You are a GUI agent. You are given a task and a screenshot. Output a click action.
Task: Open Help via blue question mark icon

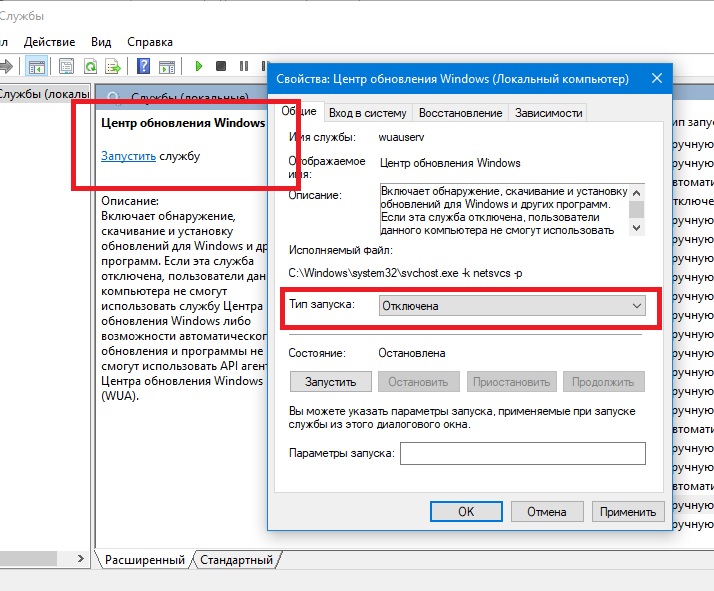coord(143,66)
